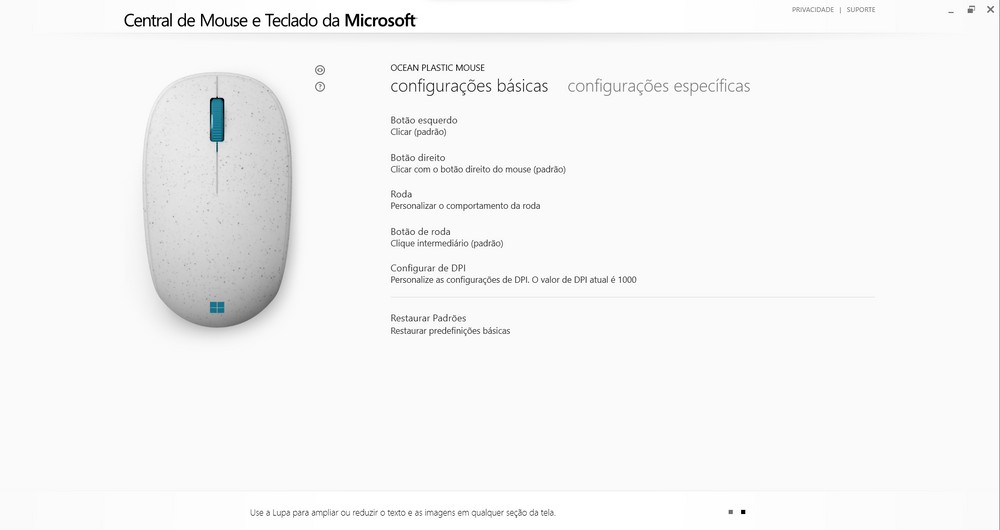1000x530 pixels.
Task: Open Configurar de DPI settings
Action: pos(513,274)
